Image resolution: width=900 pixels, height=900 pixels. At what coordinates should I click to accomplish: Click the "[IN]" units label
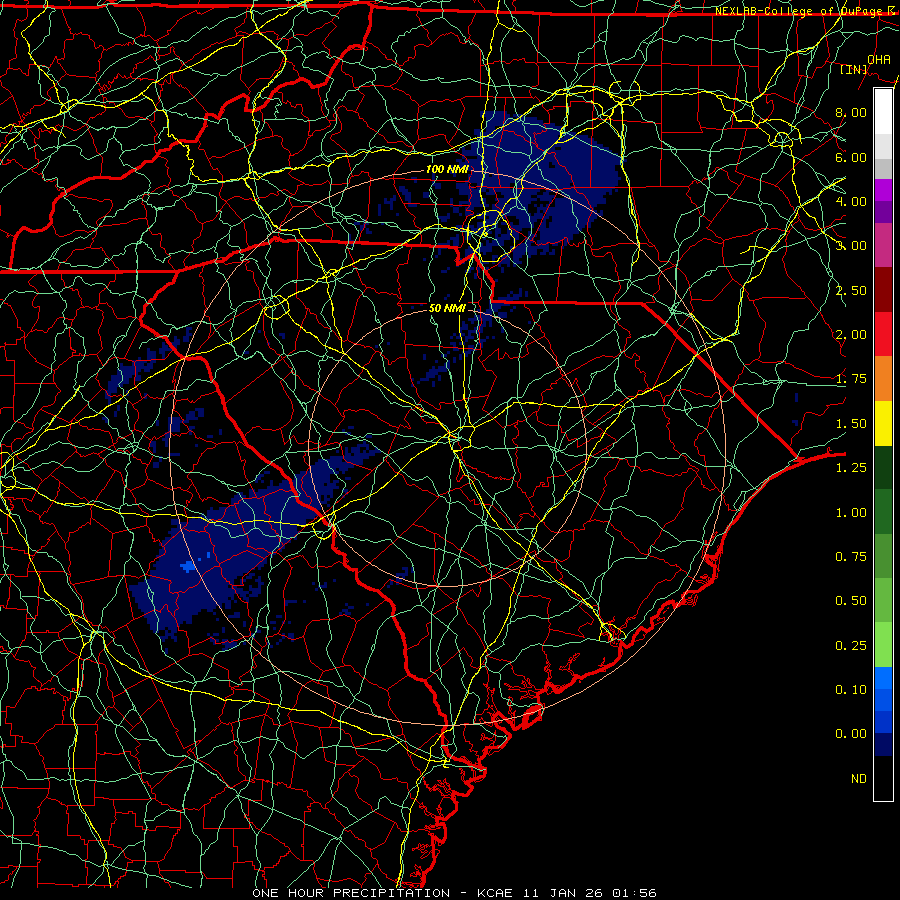pyautogui.click(x=854, y=69)
